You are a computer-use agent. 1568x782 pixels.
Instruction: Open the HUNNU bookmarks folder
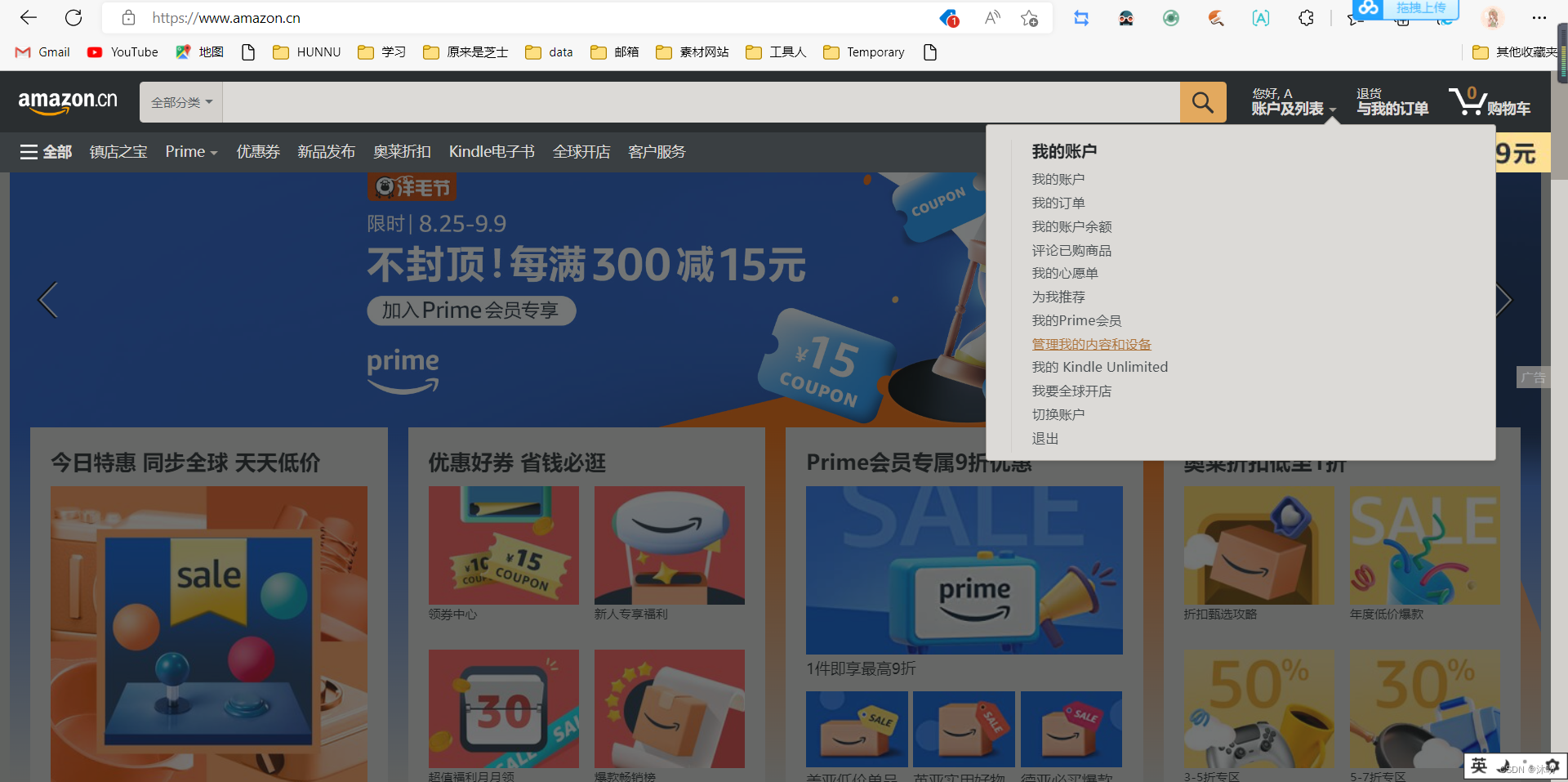coord(306,52)
